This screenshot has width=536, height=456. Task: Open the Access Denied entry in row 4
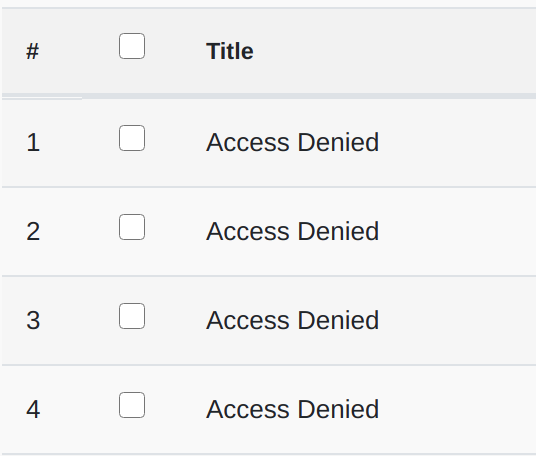(293, 409)
